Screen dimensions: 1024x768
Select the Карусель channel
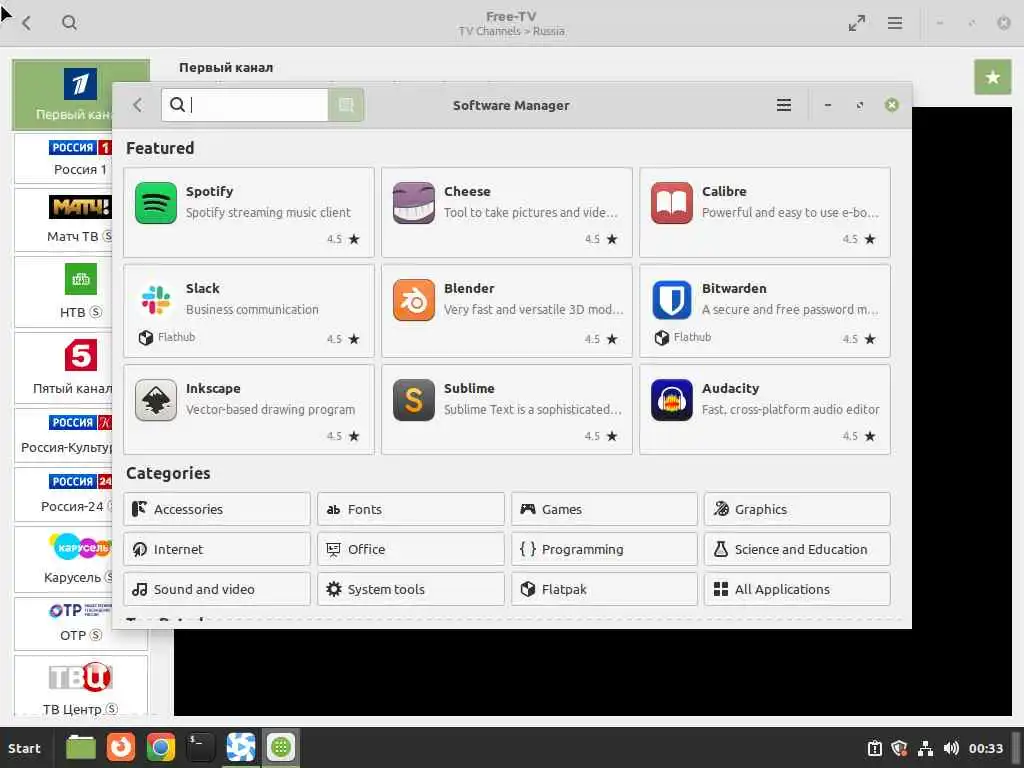click(63, 559)
